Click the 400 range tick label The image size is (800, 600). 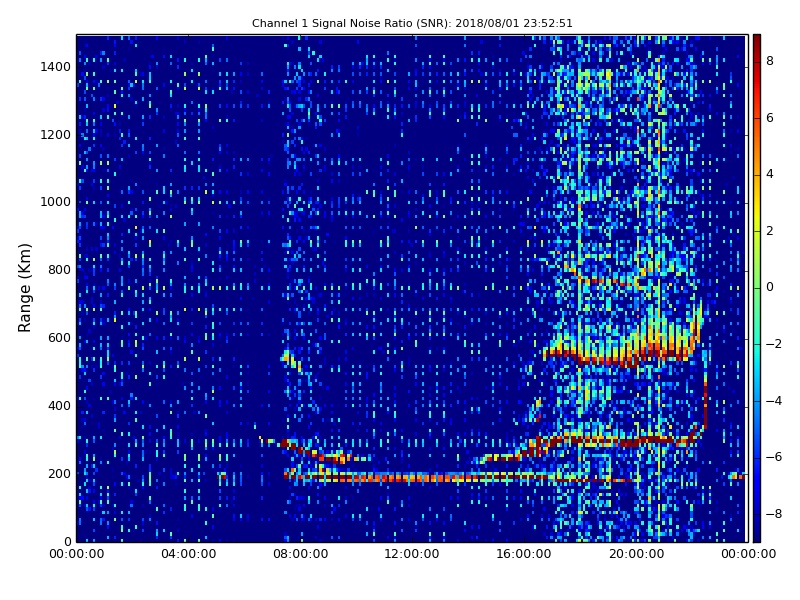pyautogui.click(x=60, y=406)
